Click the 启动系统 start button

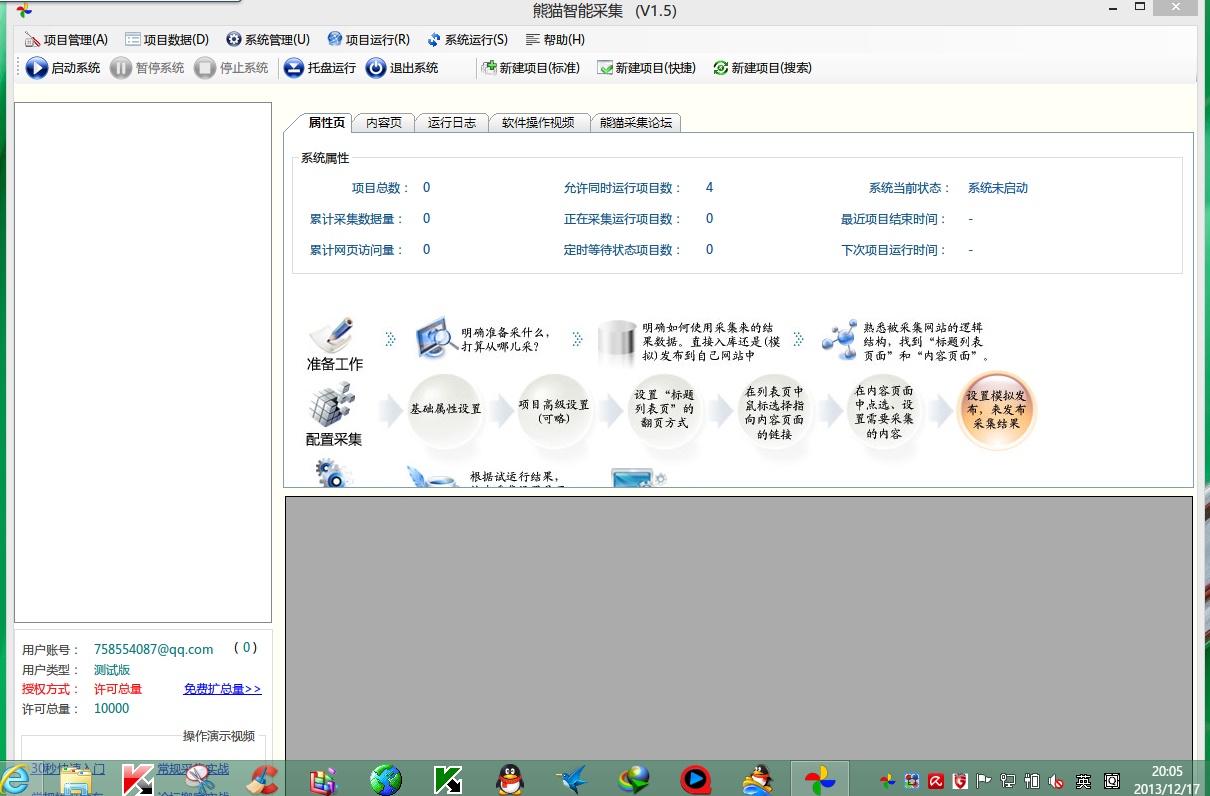tap(63, 68)
